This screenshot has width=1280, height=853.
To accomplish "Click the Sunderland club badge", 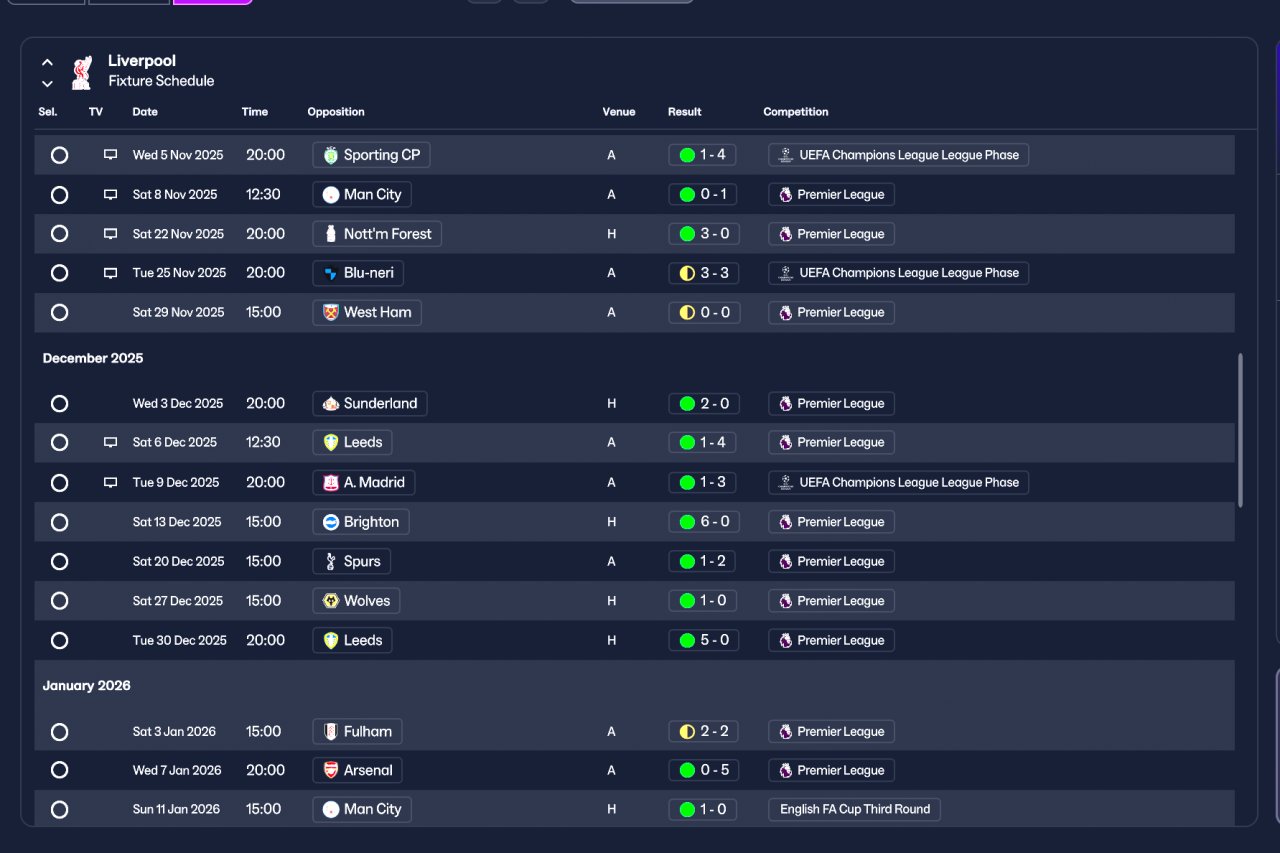I will click(x=331, y=404).
